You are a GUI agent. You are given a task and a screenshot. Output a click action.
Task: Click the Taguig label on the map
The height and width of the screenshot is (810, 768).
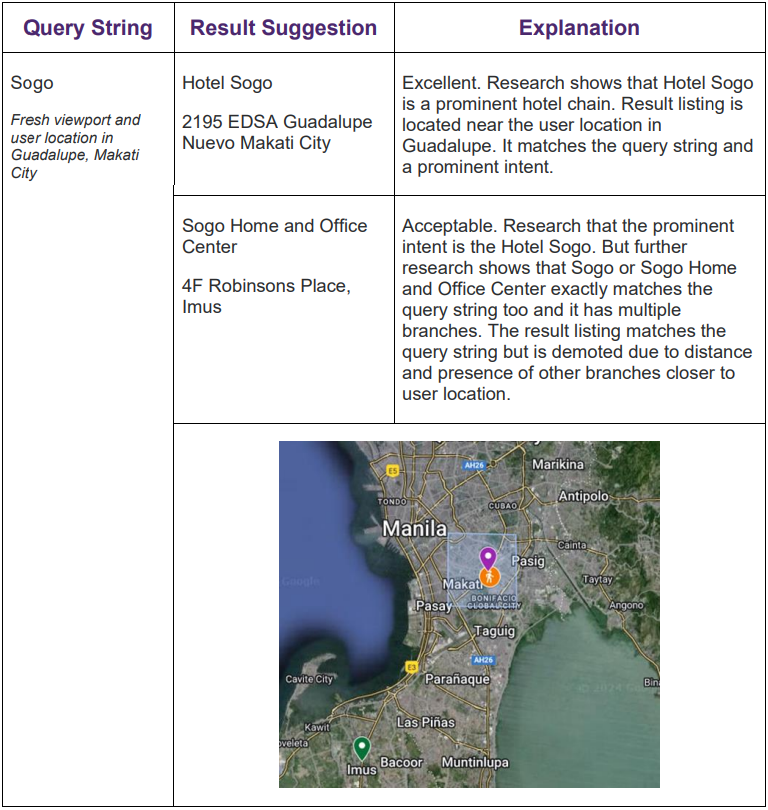tap(494, 631)
